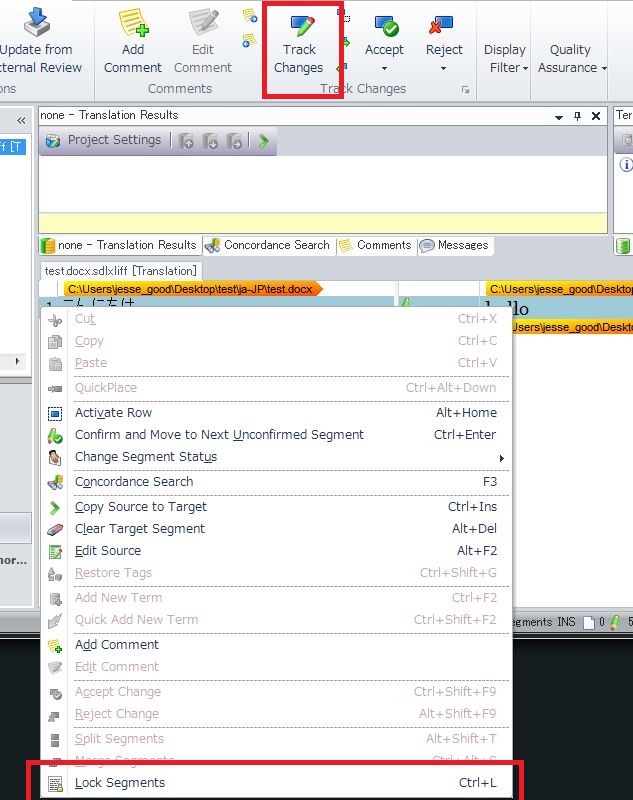Open Translation Results window position dropdown
633x800 pixels.
(559, 117)
